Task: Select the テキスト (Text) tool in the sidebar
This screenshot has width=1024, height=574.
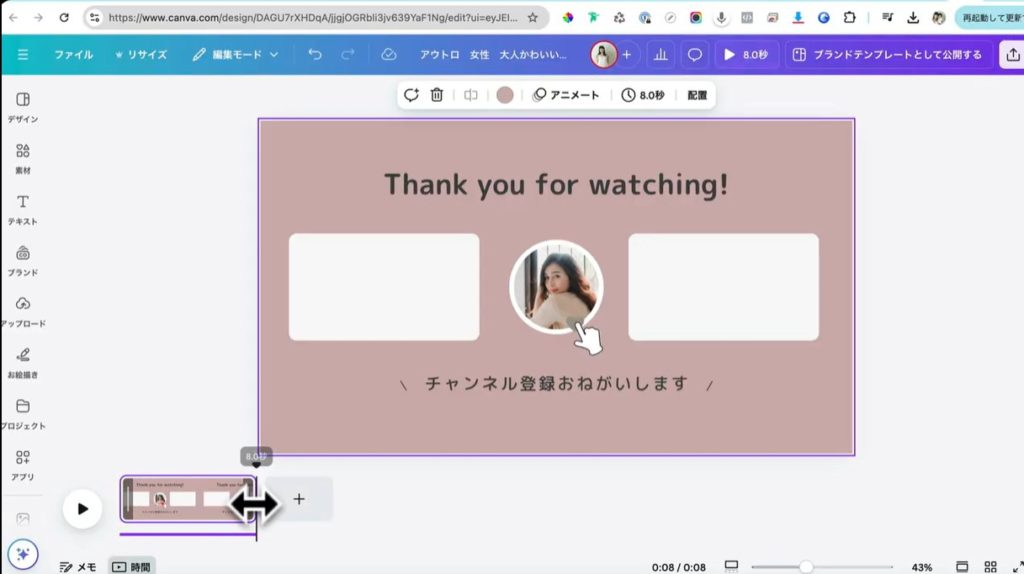Action: tap(23, 208)
